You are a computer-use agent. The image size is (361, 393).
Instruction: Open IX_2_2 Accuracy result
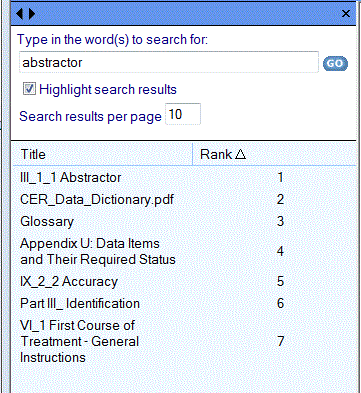pyautogui.click(x=69, y=281)
